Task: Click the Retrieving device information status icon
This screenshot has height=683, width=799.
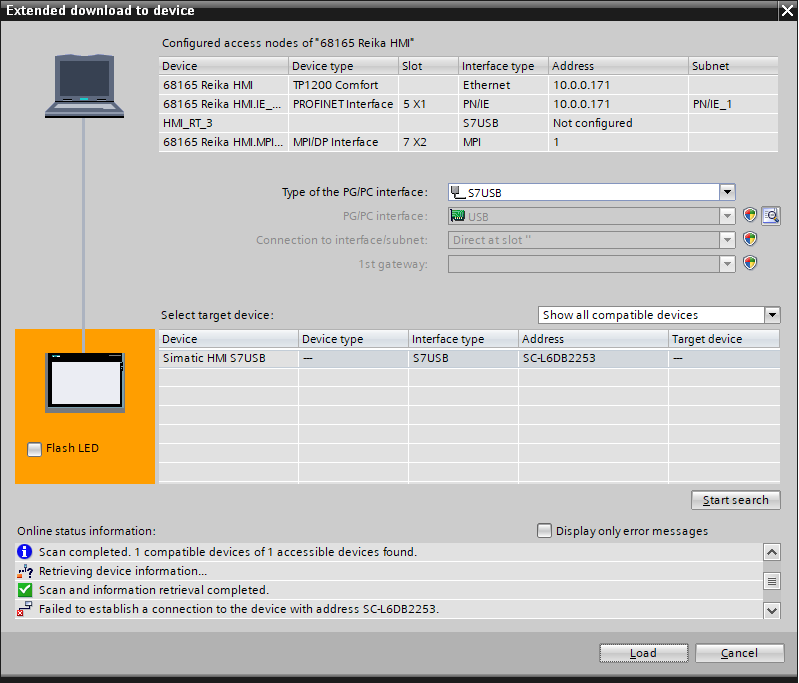Action: pyautogui.click(x=24, y=571)
